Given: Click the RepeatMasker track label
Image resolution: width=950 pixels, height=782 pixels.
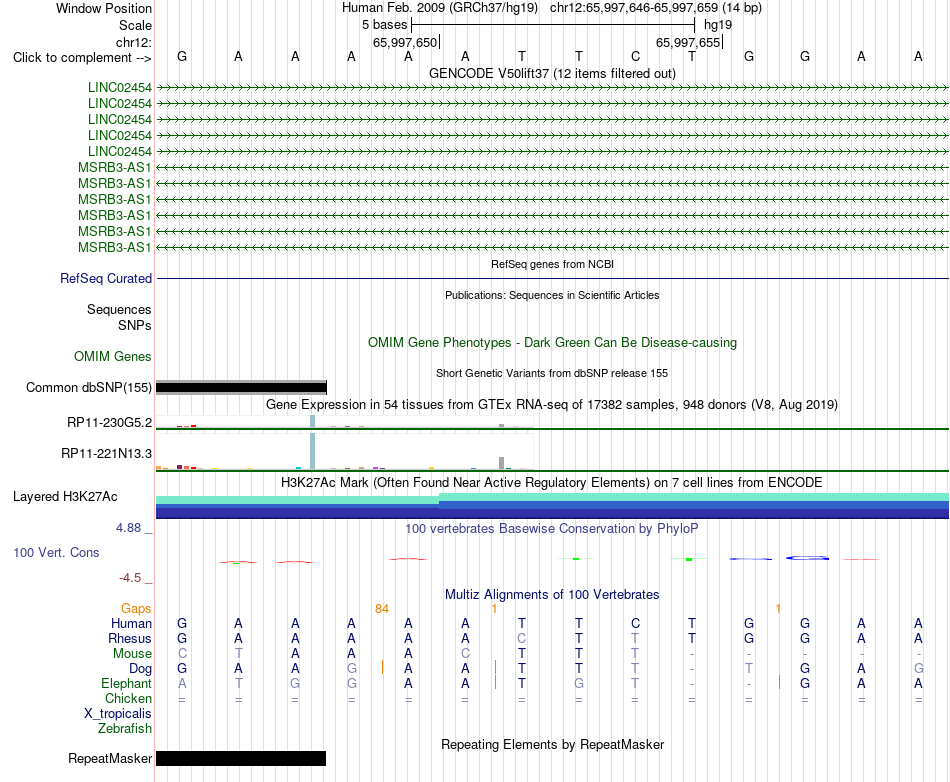Looking at the screenshot, I should (x=110, y=758).
